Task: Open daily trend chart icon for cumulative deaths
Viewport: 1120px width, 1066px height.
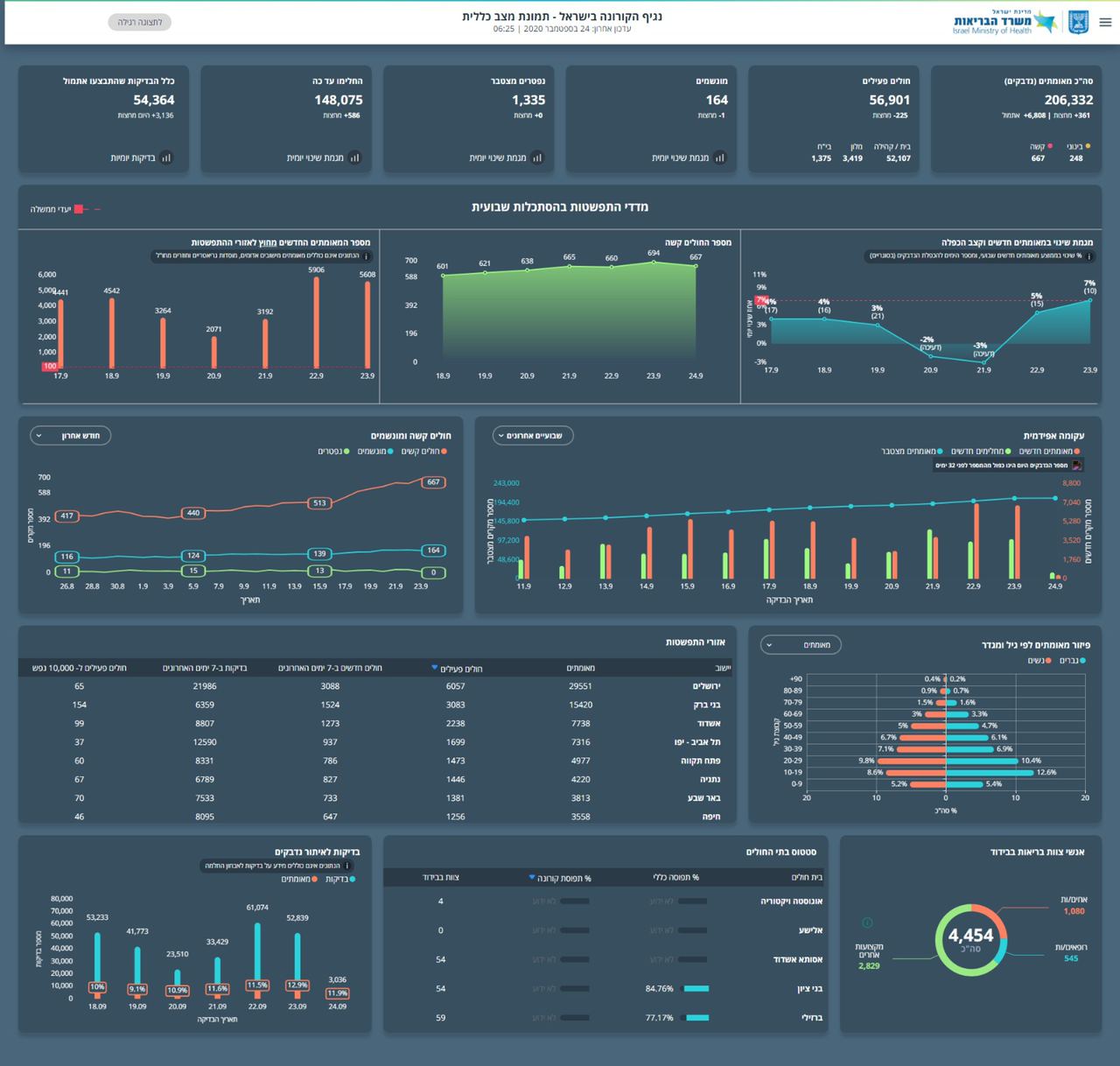Action: click(x=537, y=158)
